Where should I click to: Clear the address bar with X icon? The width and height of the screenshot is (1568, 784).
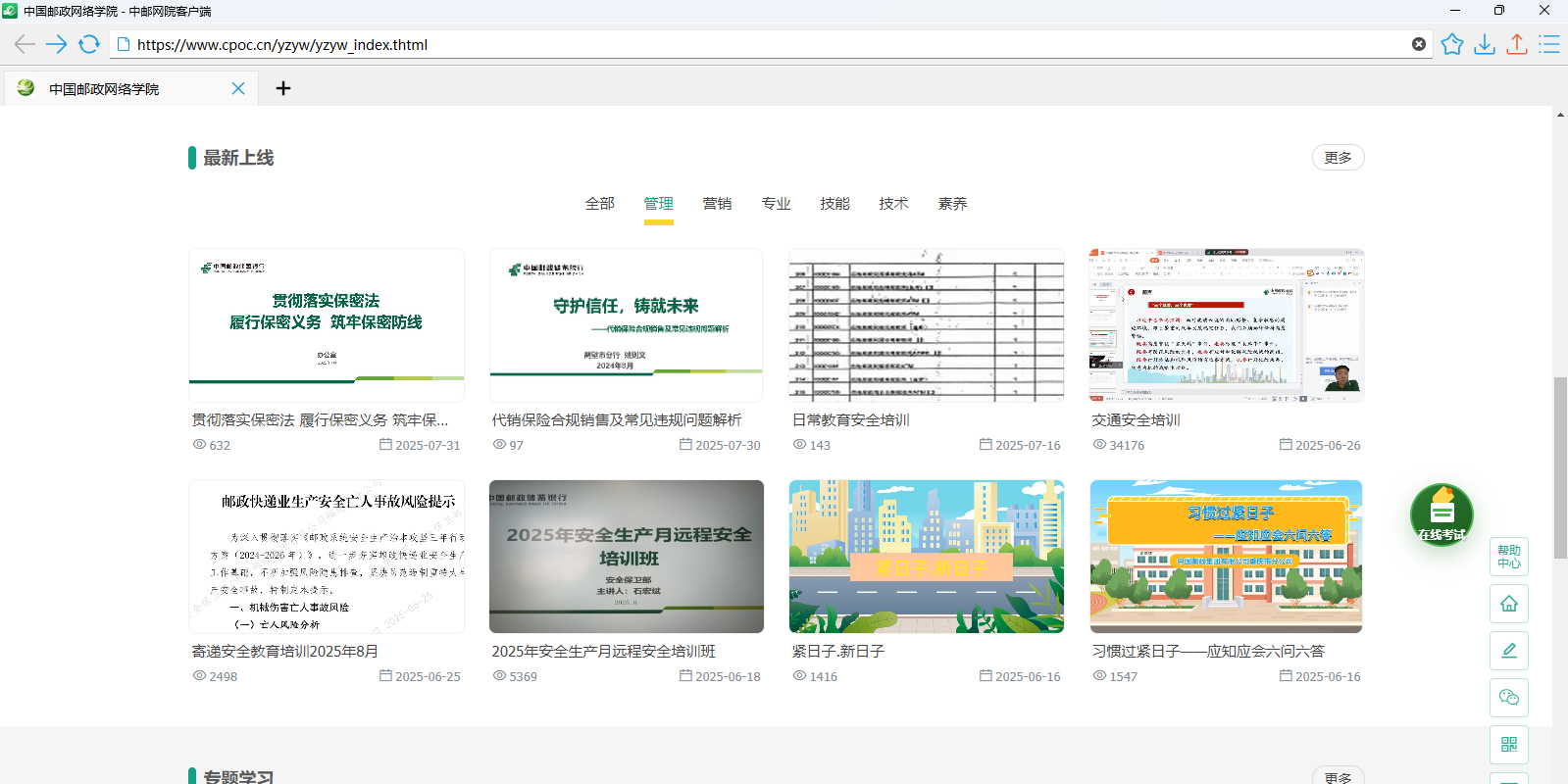[x=1419, y=44]
